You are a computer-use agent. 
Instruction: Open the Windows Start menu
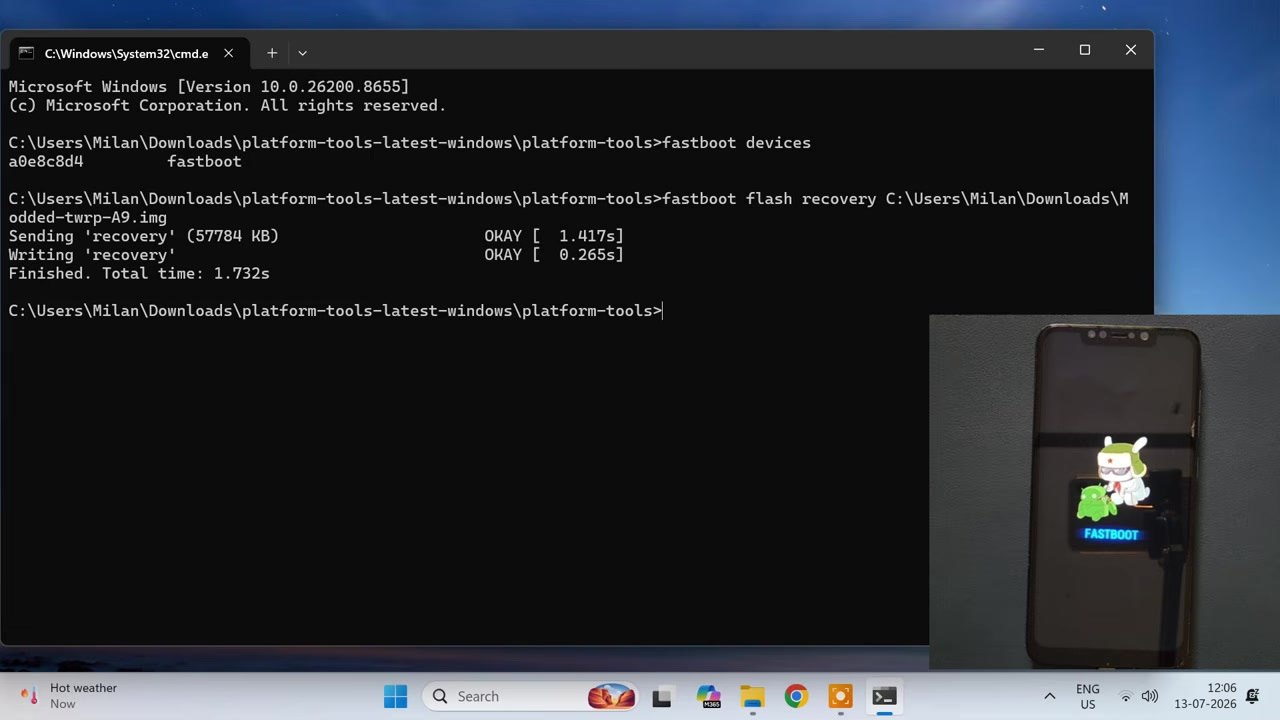[x=395, y=696]
